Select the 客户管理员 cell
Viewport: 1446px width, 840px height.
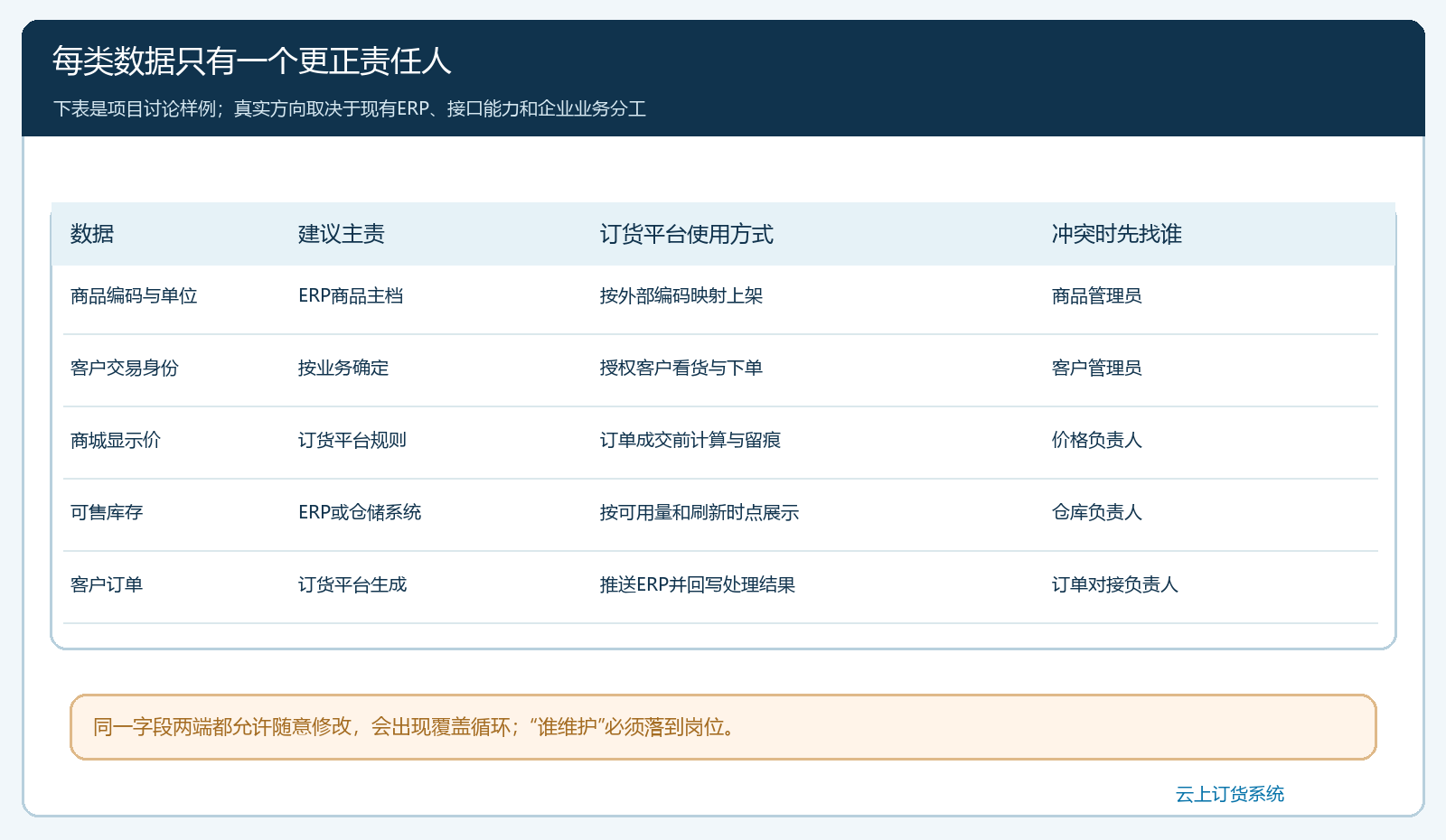(1097, 368)
